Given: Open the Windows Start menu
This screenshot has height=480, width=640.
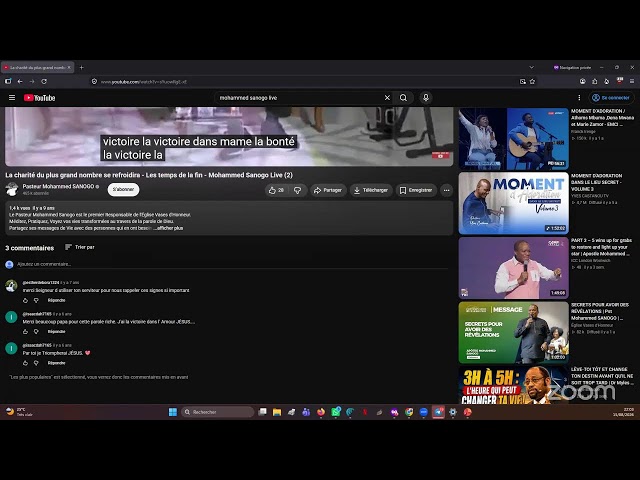Looking at the screenshot, I should [173, 412].
